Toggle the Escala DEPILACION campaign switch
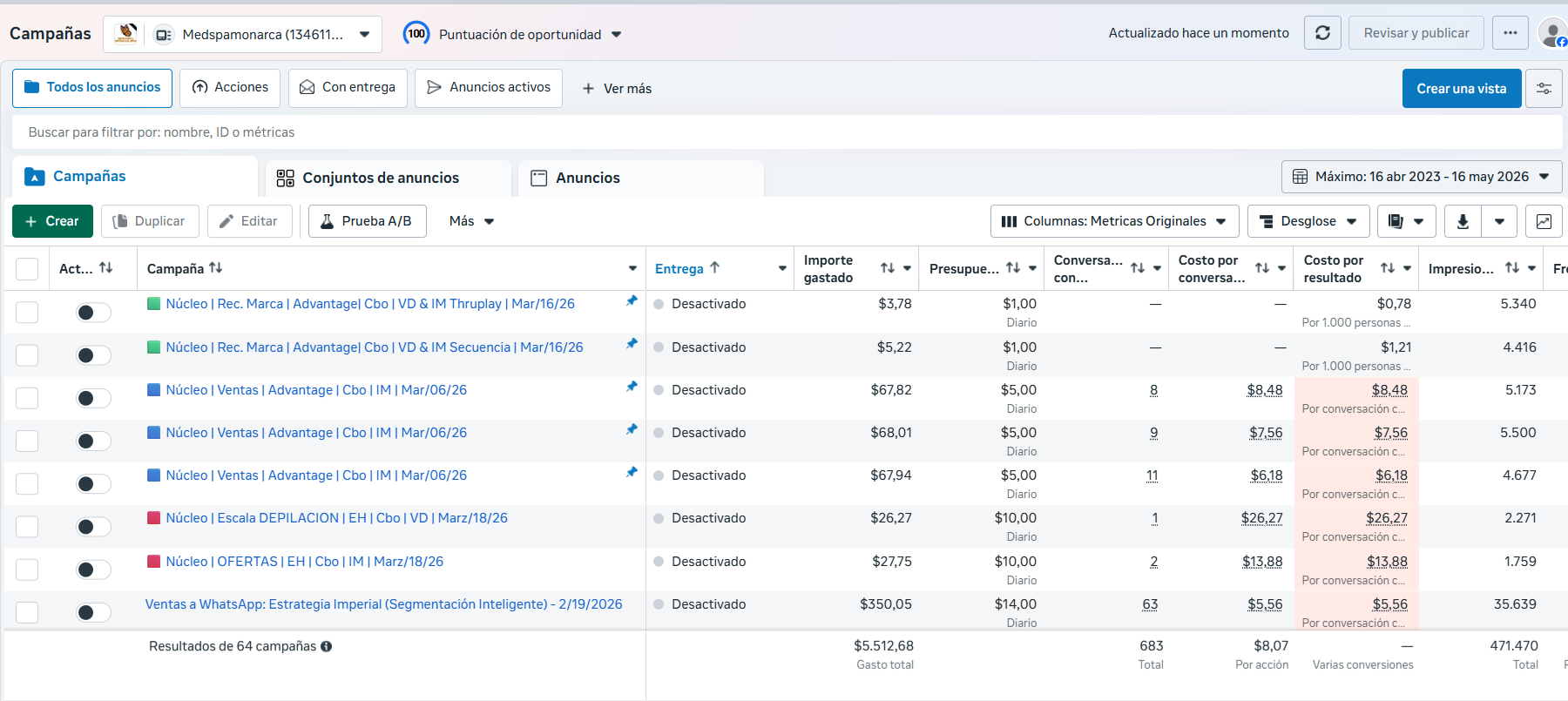This screenshot has width=1568, height=701. click(93, 527)
